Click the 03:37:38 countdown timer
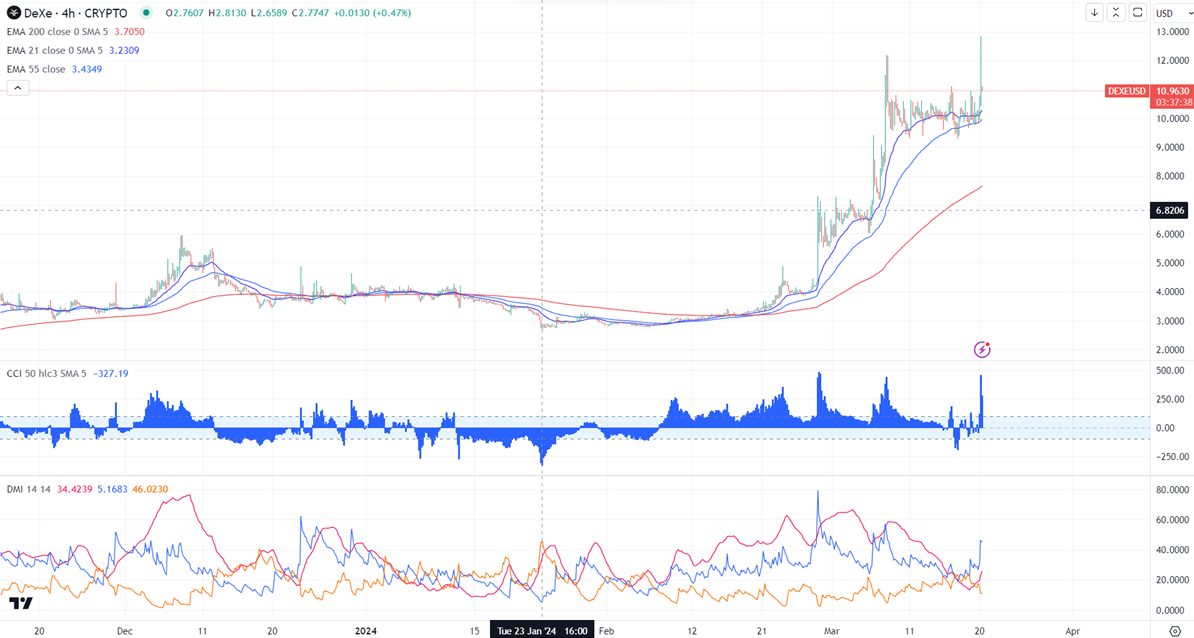This screenshot has width=1194, height=638. pos(1173,102)
